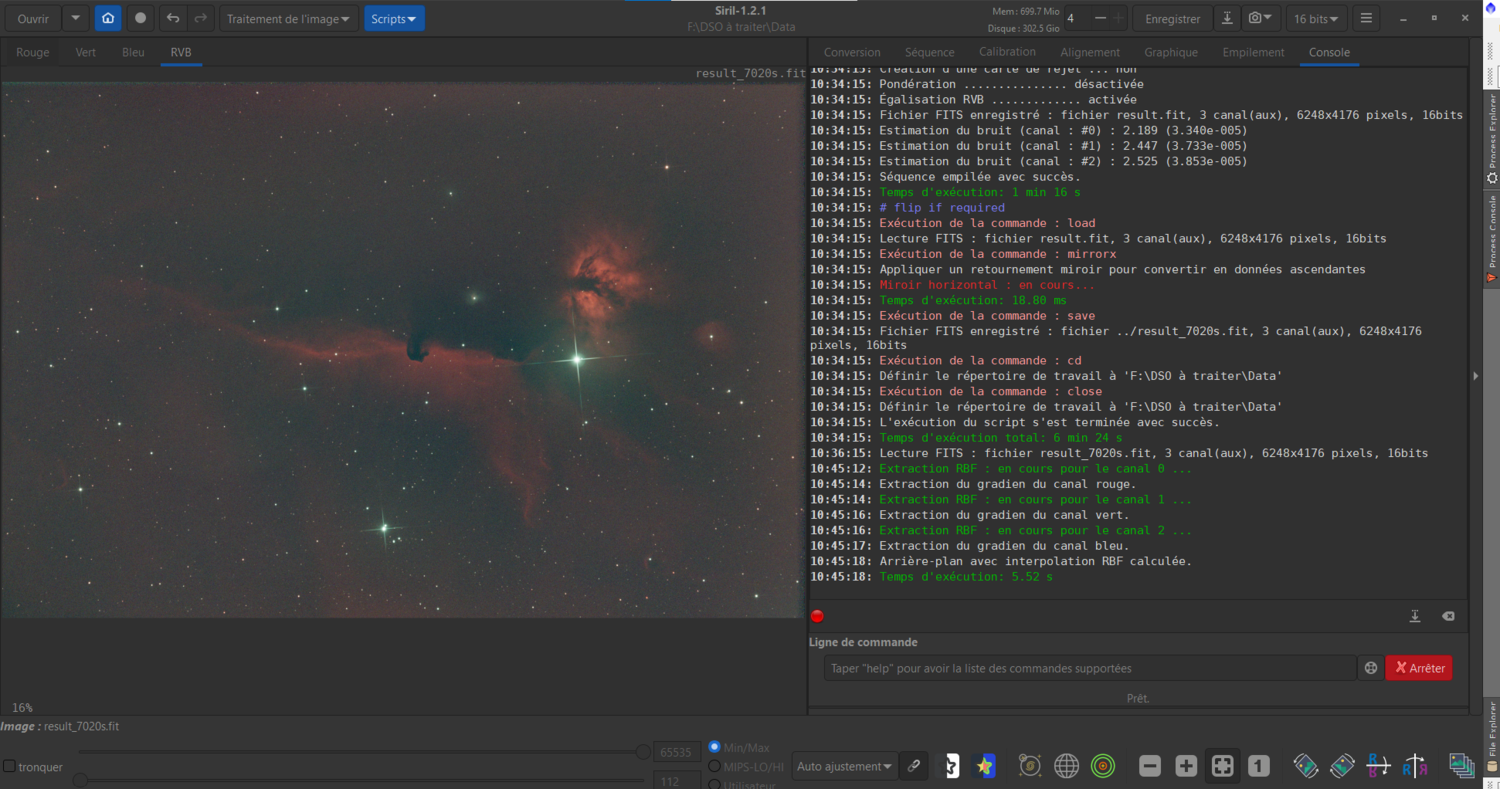The width and height of the screenshot is (1500, 789).
Task: Open the Graphique tab
Action: (1171, 52)
